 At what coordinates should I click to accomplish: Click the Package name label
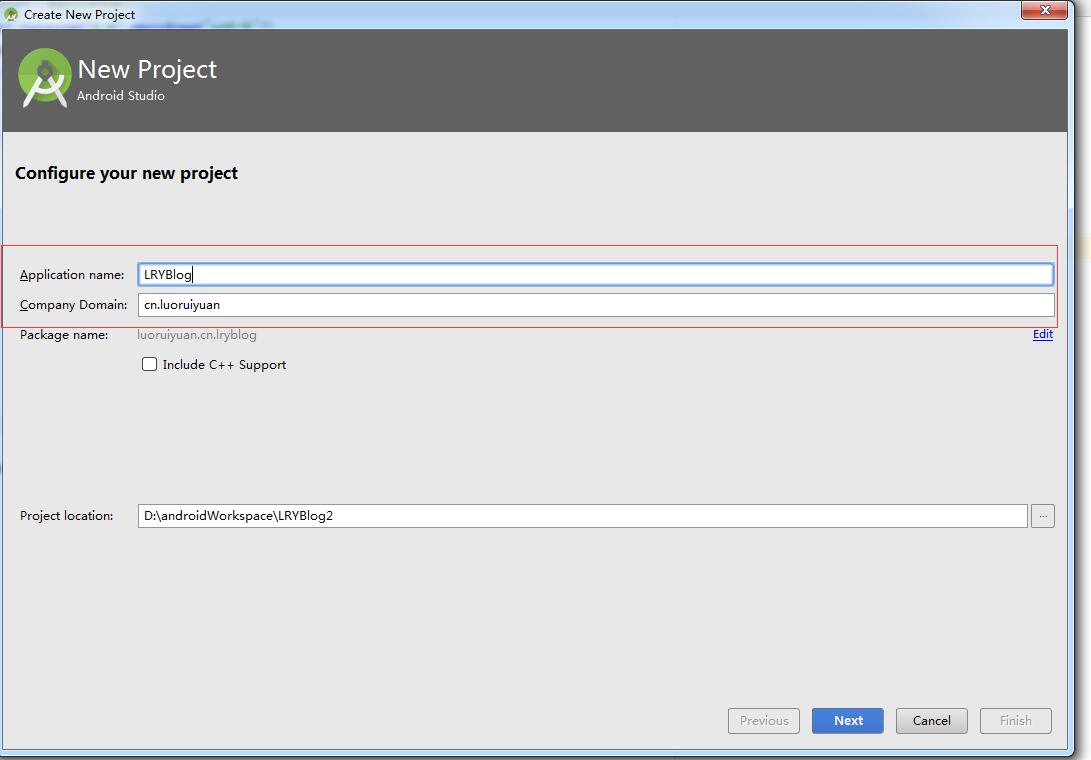pos(64,335)
